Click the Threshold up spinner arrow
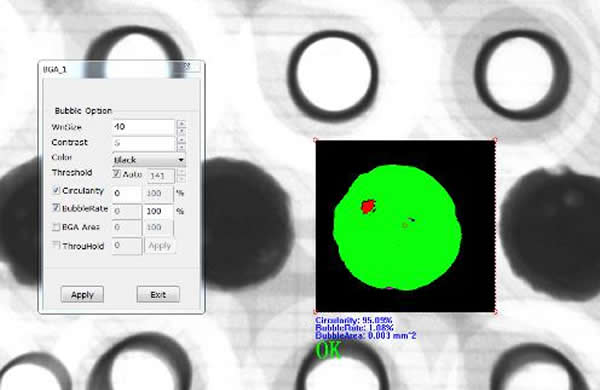Screen dimensions: 600x390 pos(182,172)
